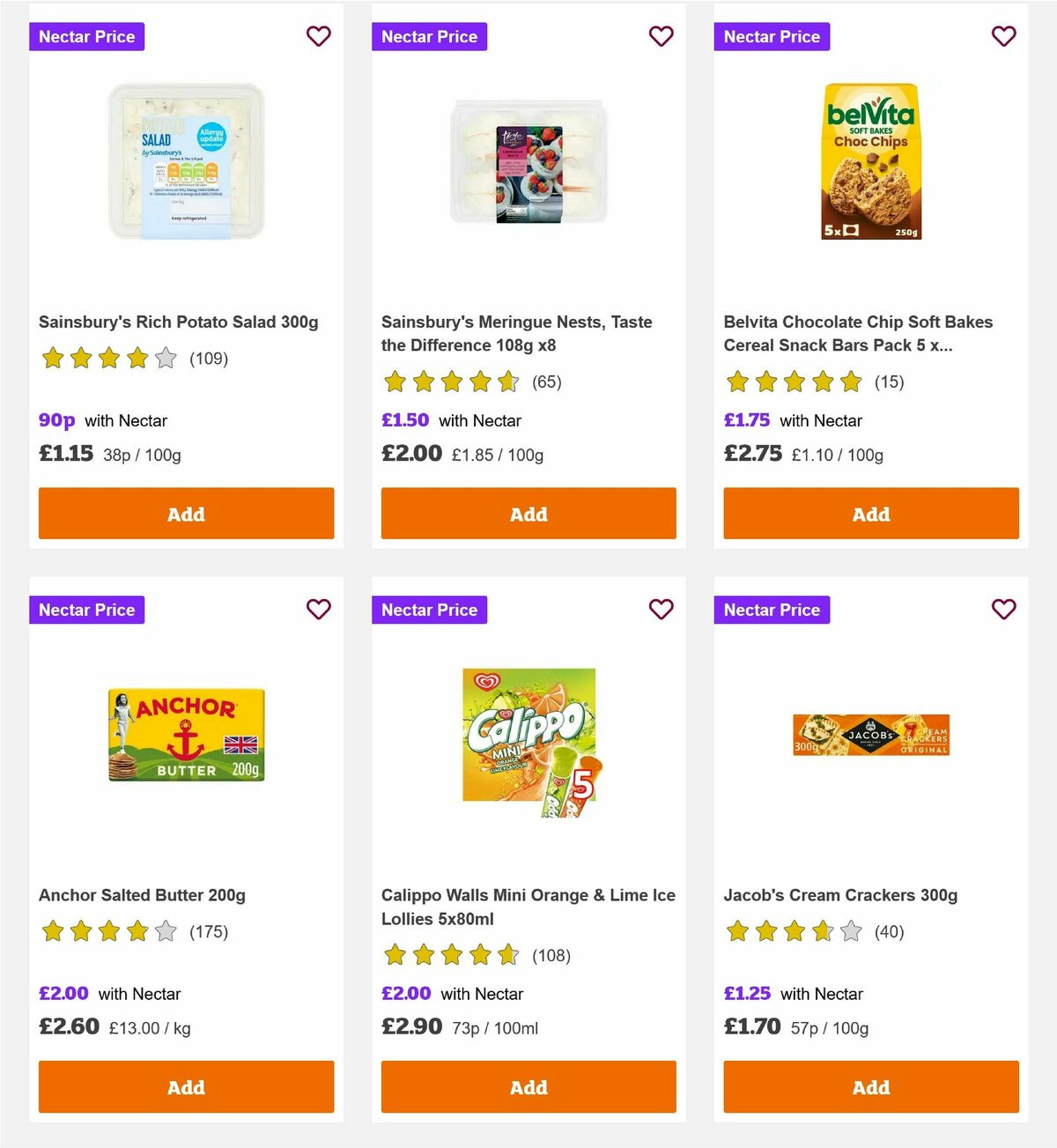Click the heart icon for Sainsbury's Rich Potato Salad
1057x1148 pixels.
tap(319, 36)
